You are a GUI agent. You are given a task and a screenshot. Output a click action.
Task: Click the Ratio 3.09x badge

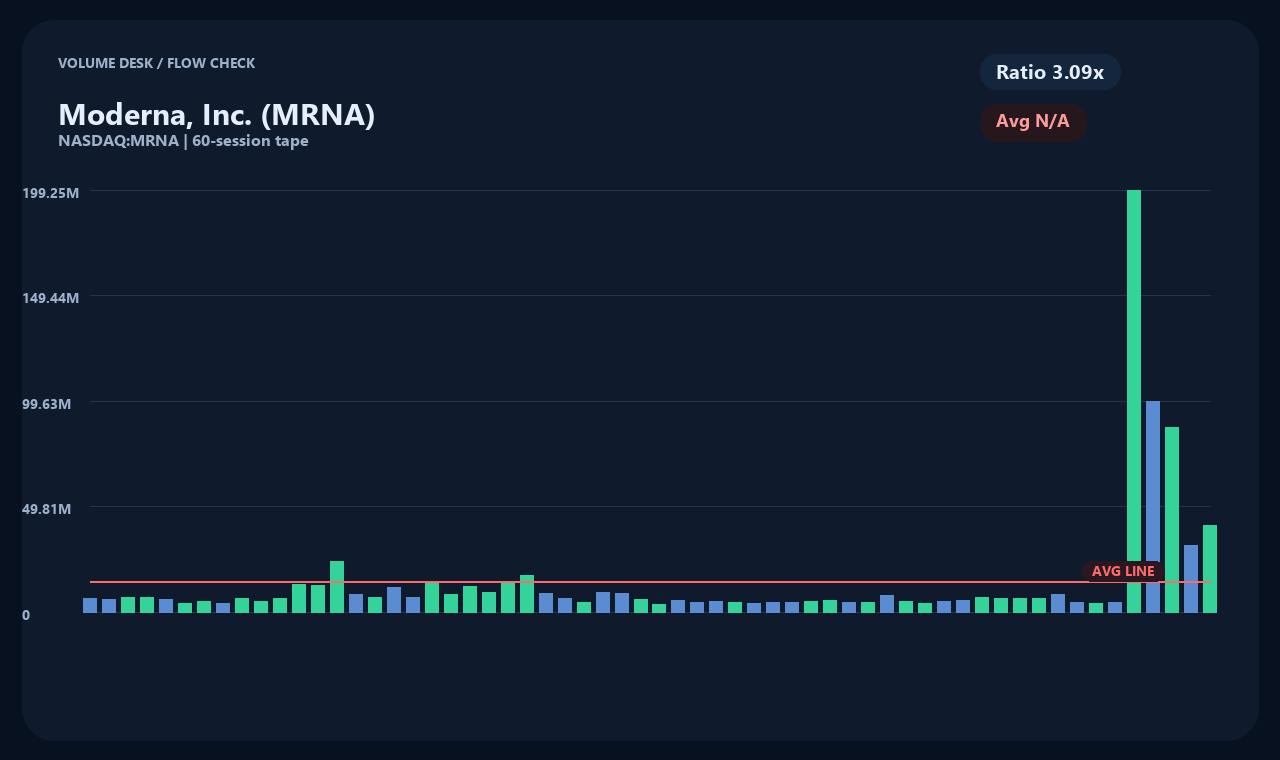point(1050,72)
